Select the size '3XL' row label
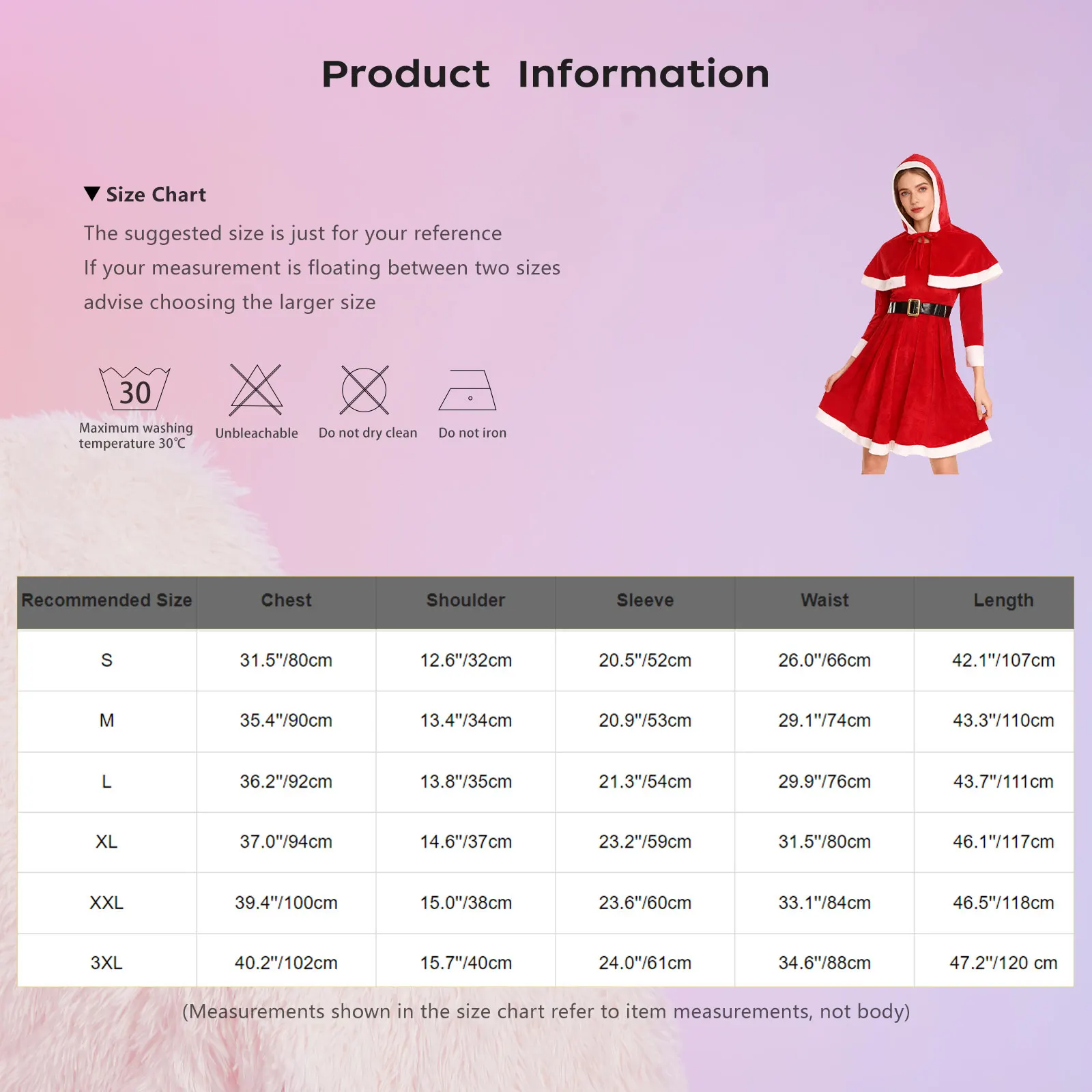This screenshot has height=1092, width=1092. coord(106,962)
